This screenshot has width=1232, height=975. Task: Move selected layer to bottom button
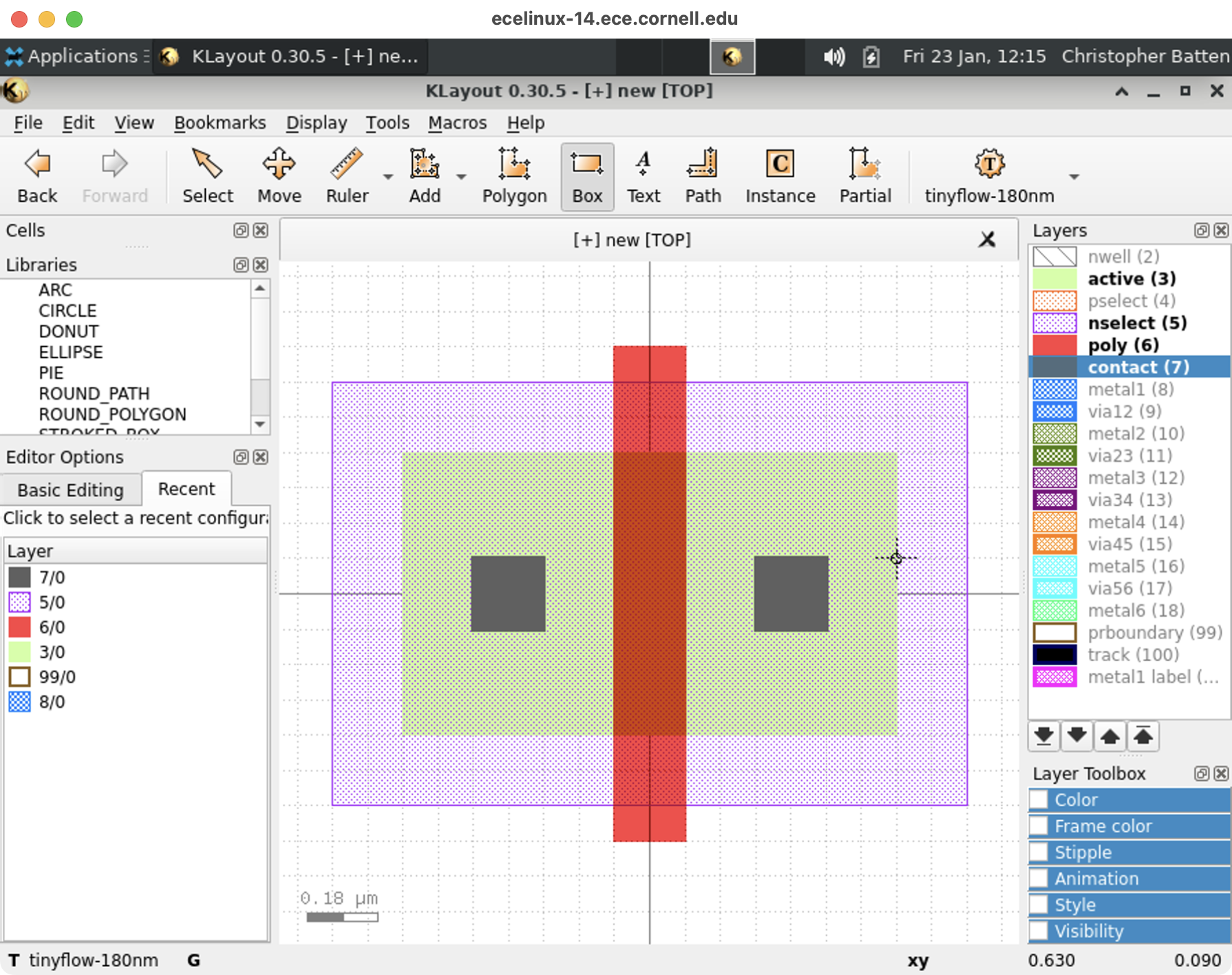1043,735
